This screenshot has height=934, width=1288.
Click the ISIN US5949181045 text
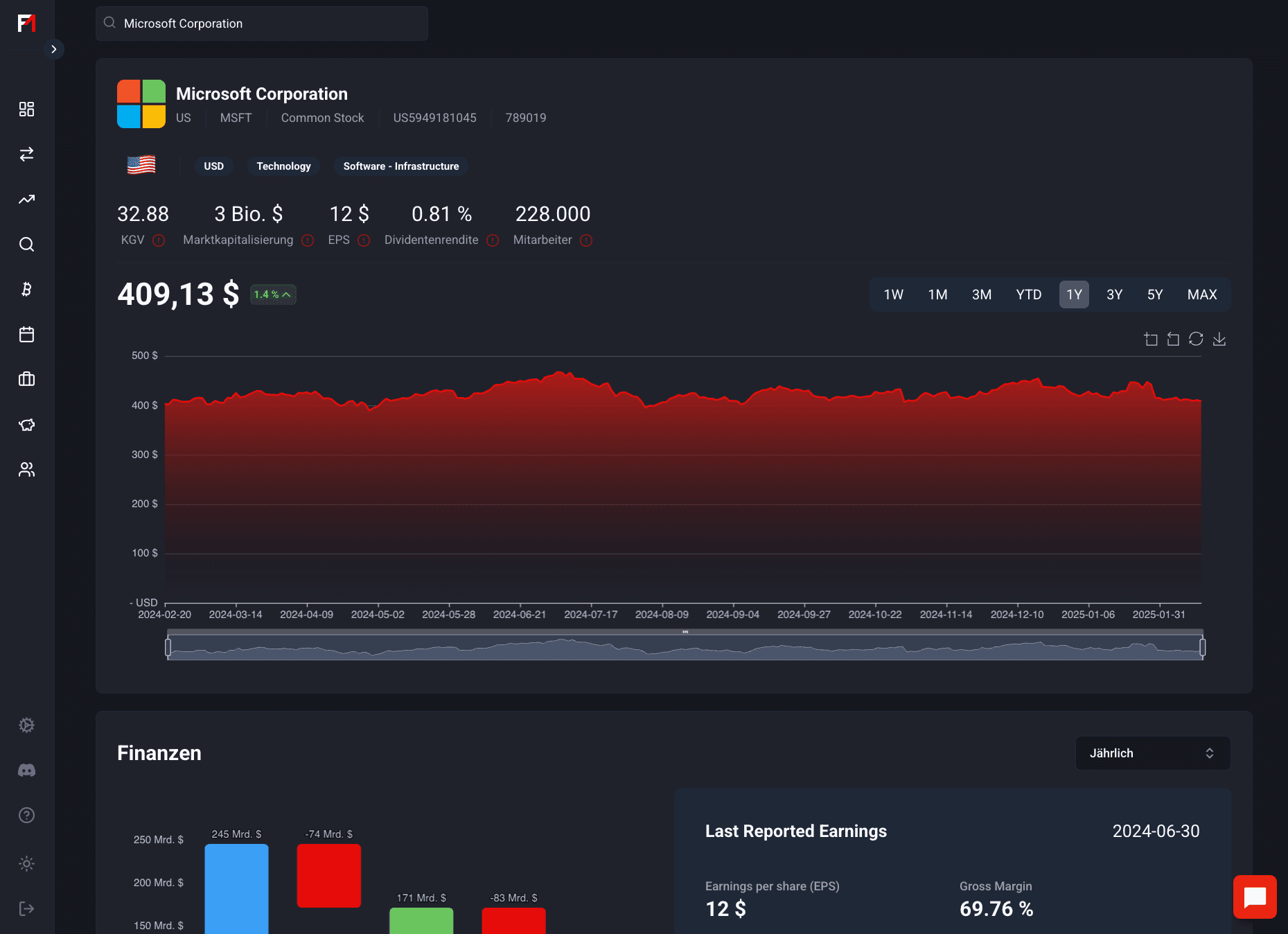pos(435,118)
